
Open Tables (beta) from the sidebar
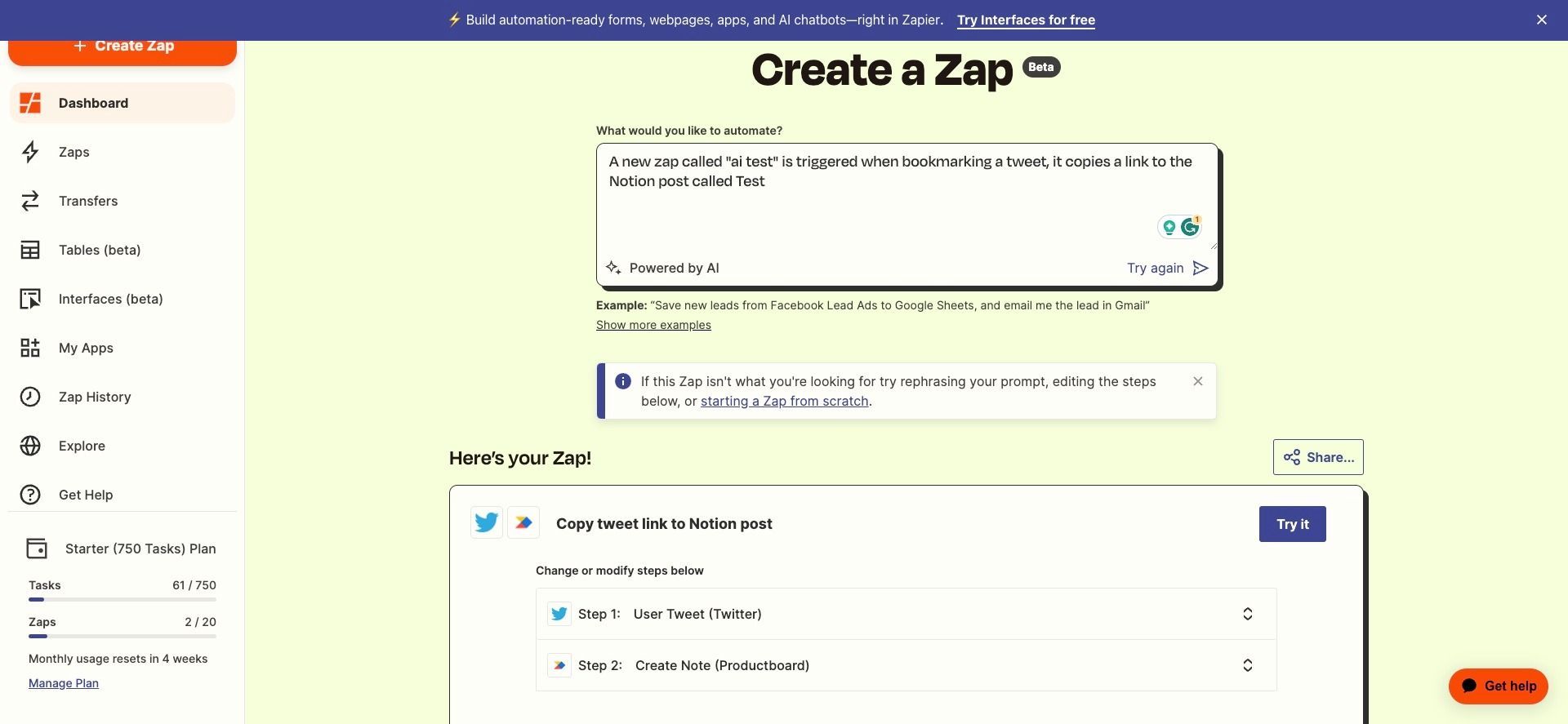tap(30, 250)
